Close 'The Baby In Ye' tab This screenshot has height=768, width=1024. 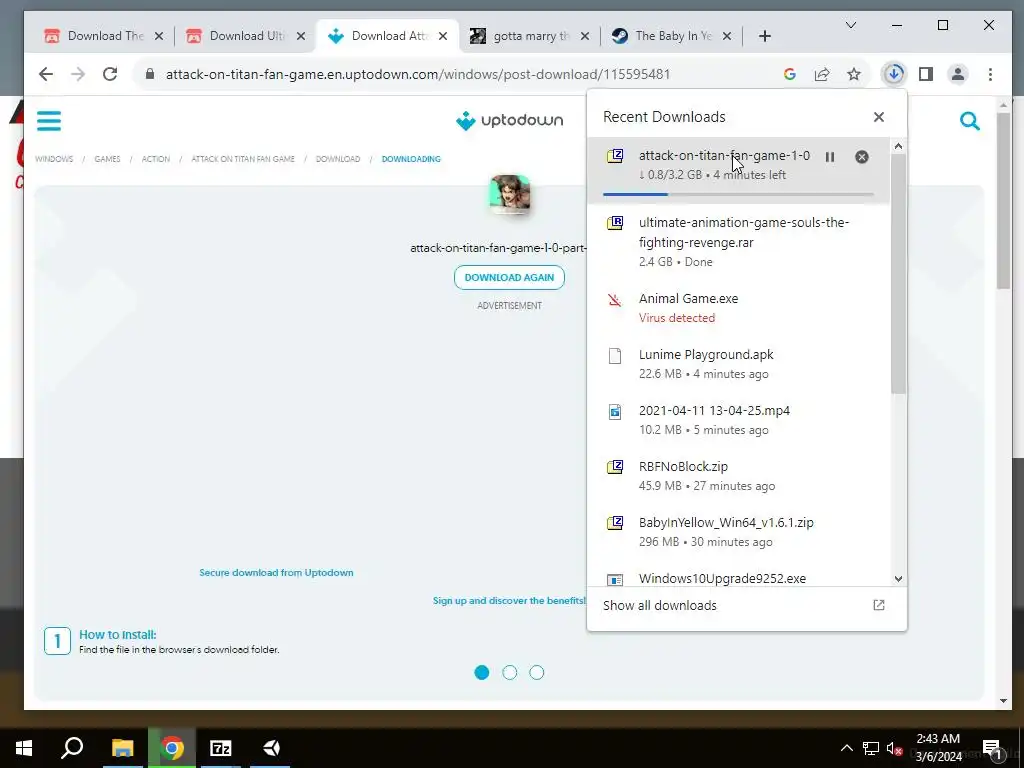[727, 36]
